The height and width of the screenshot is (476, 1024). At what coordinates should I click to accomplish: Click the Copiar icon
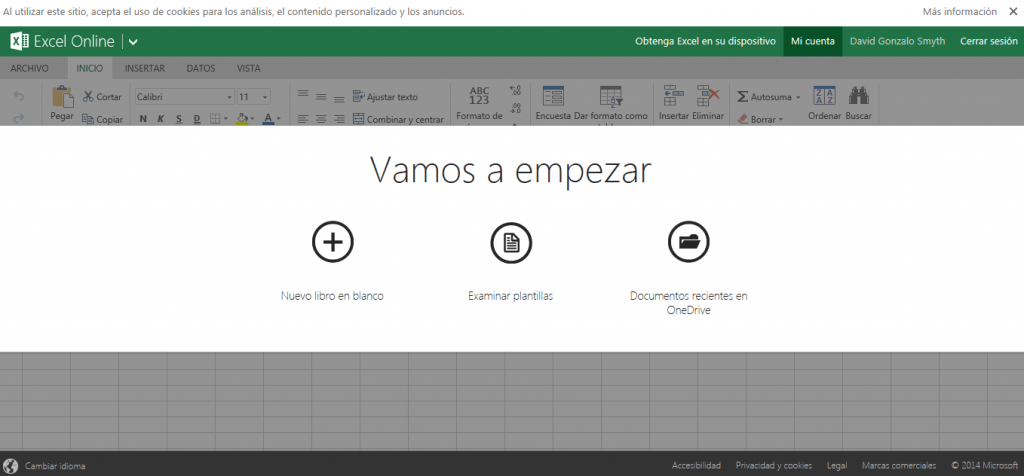click(88, 119)
